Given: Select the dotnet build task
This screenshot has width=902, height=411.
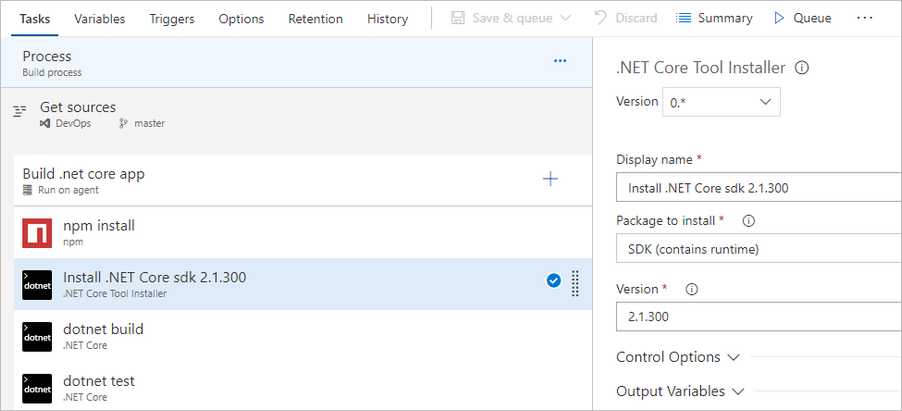Looking at the screenshot, I should tap(303, 336).
